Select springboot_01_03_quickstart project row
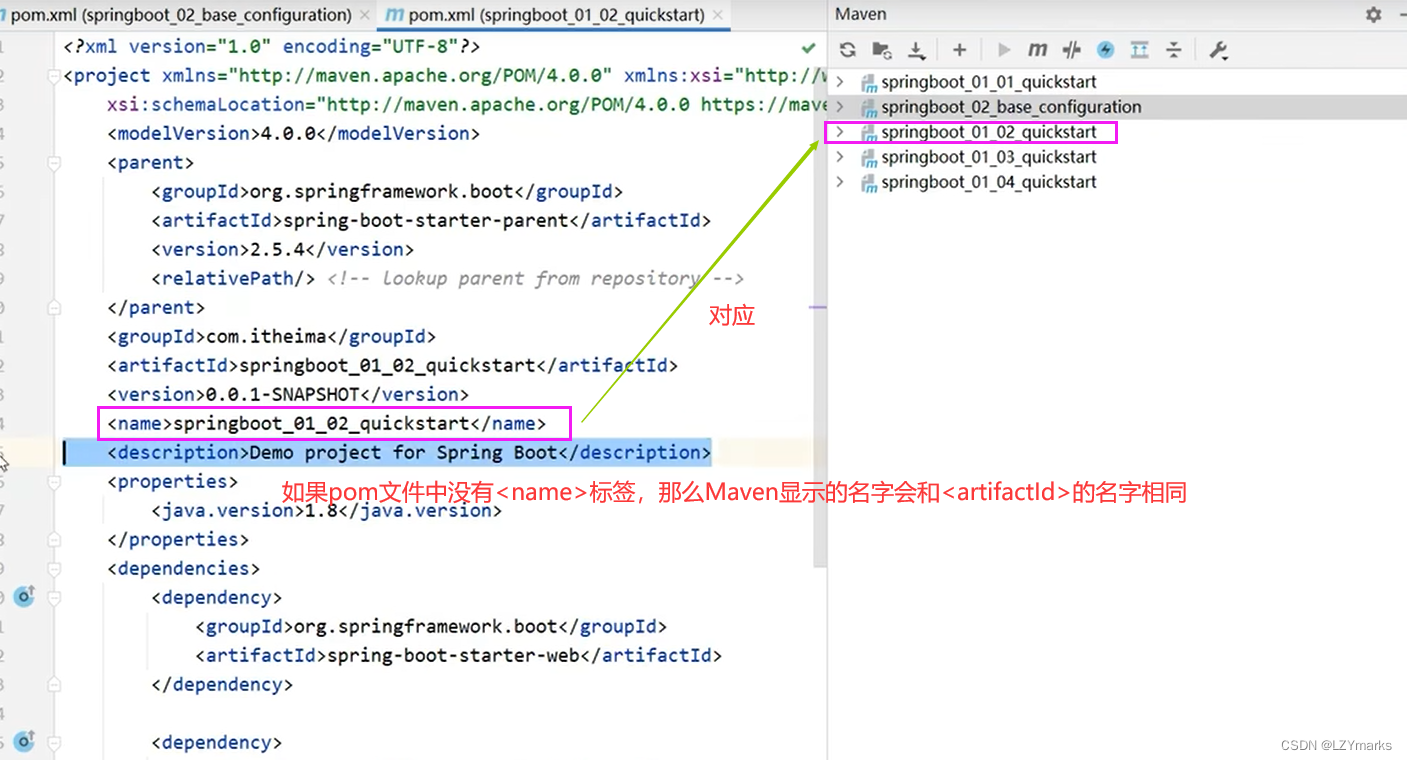This screenshot has height=760, width=1407. (1117, 157)
